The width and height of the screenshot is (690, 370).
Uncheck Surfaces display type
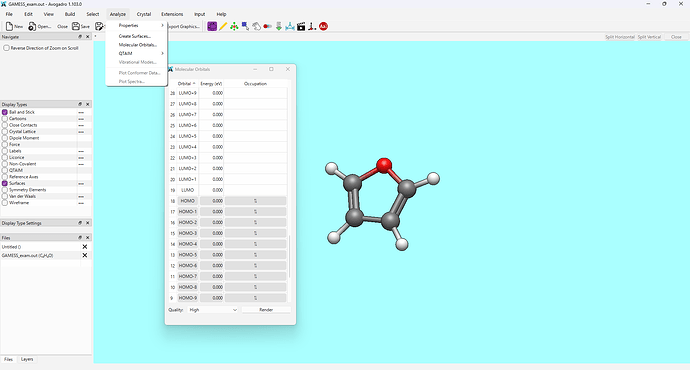pos(5,183)
